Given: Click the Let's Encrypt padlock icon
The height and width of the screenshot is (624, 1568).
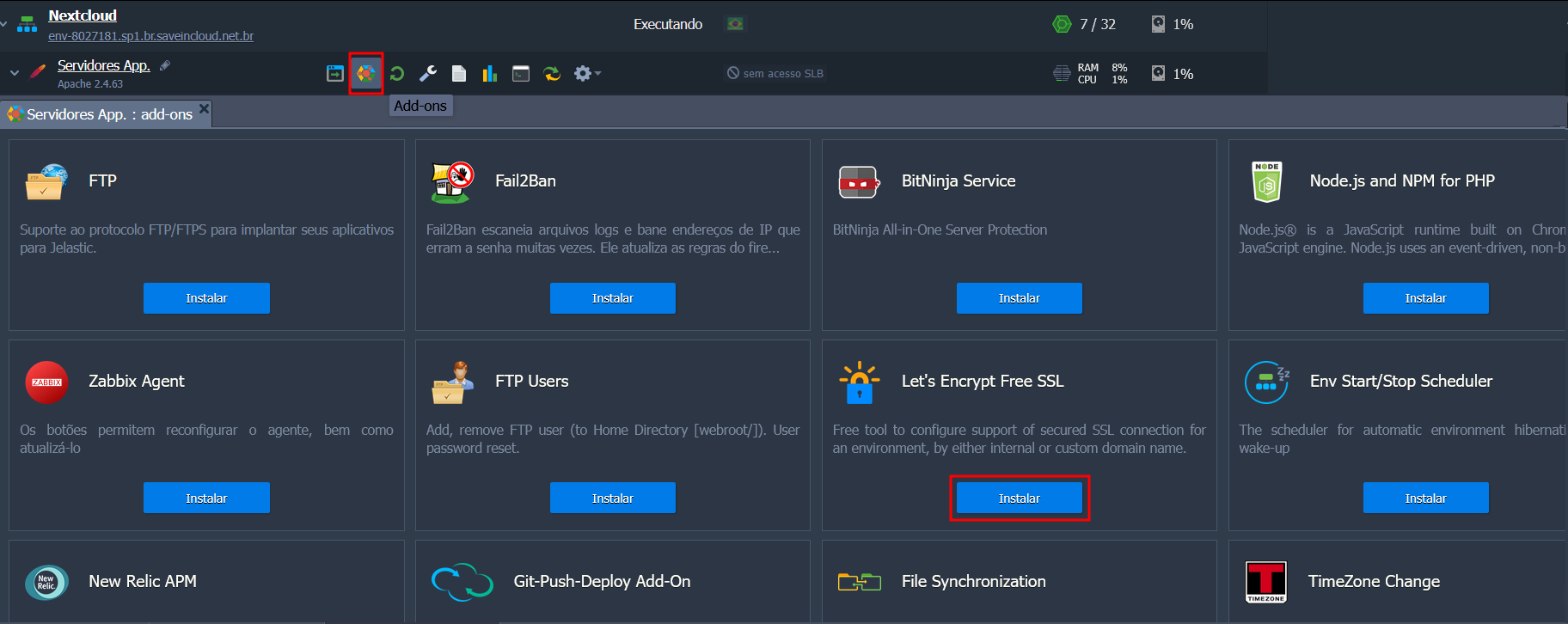Looking at the screenshot, I should pos(859,382).
